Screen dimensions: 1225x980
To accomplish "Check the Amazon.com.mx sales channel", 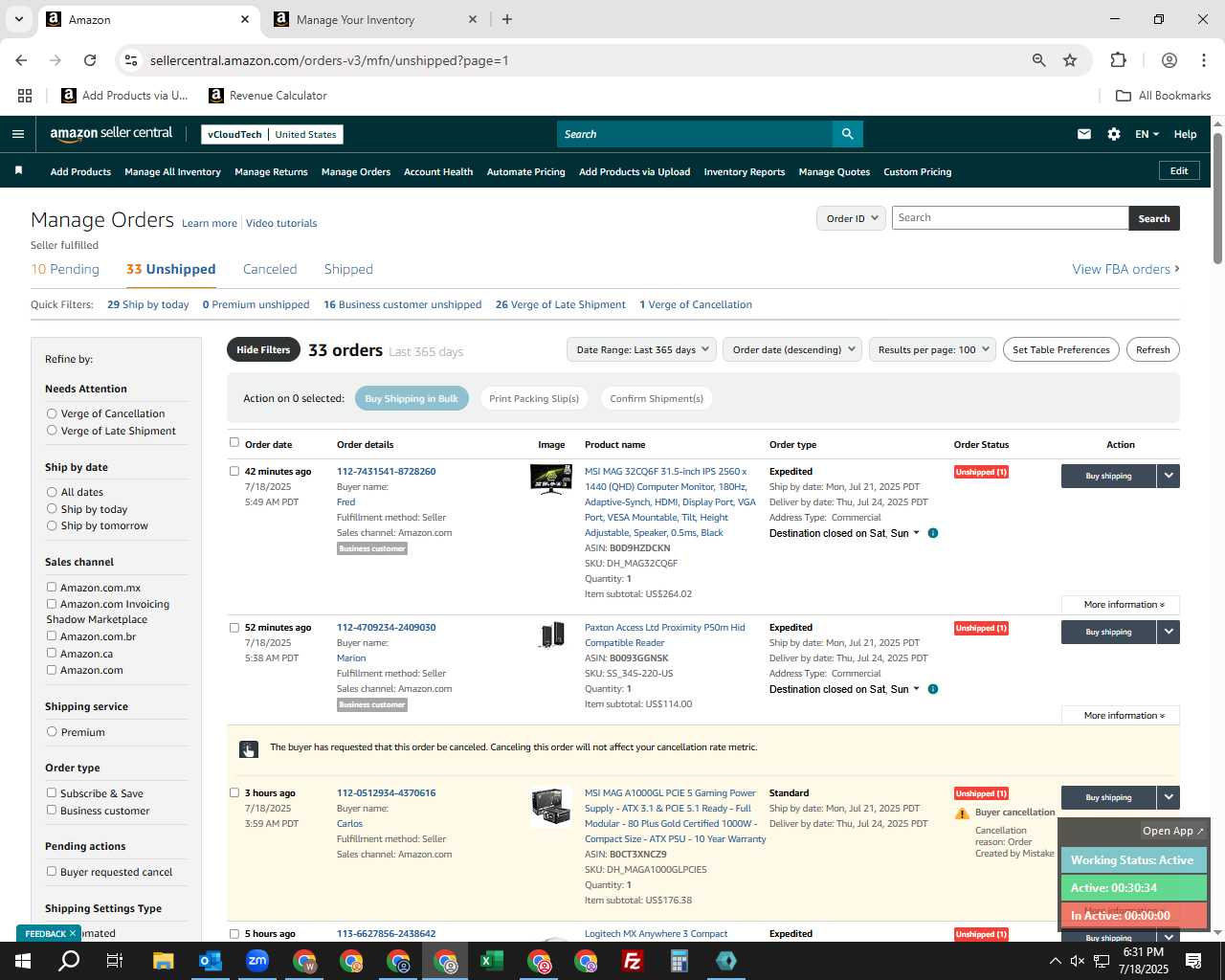I will tap(52, 588).
